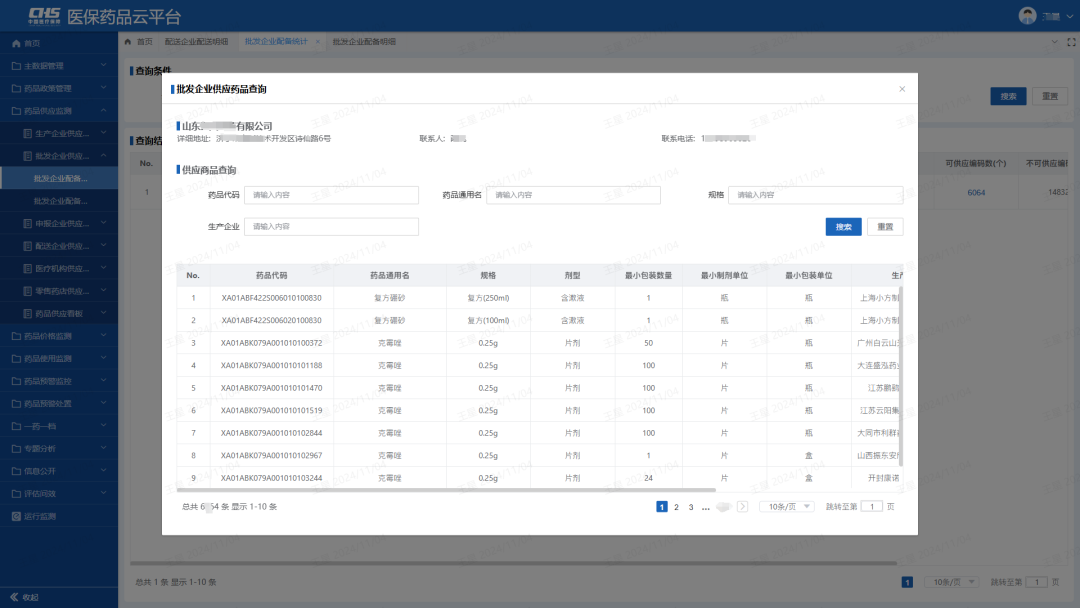The width and height of the screenshot is (1080, 608).
Task: Click the folder icon beside 主数据管理
Action: pos(16,66)
